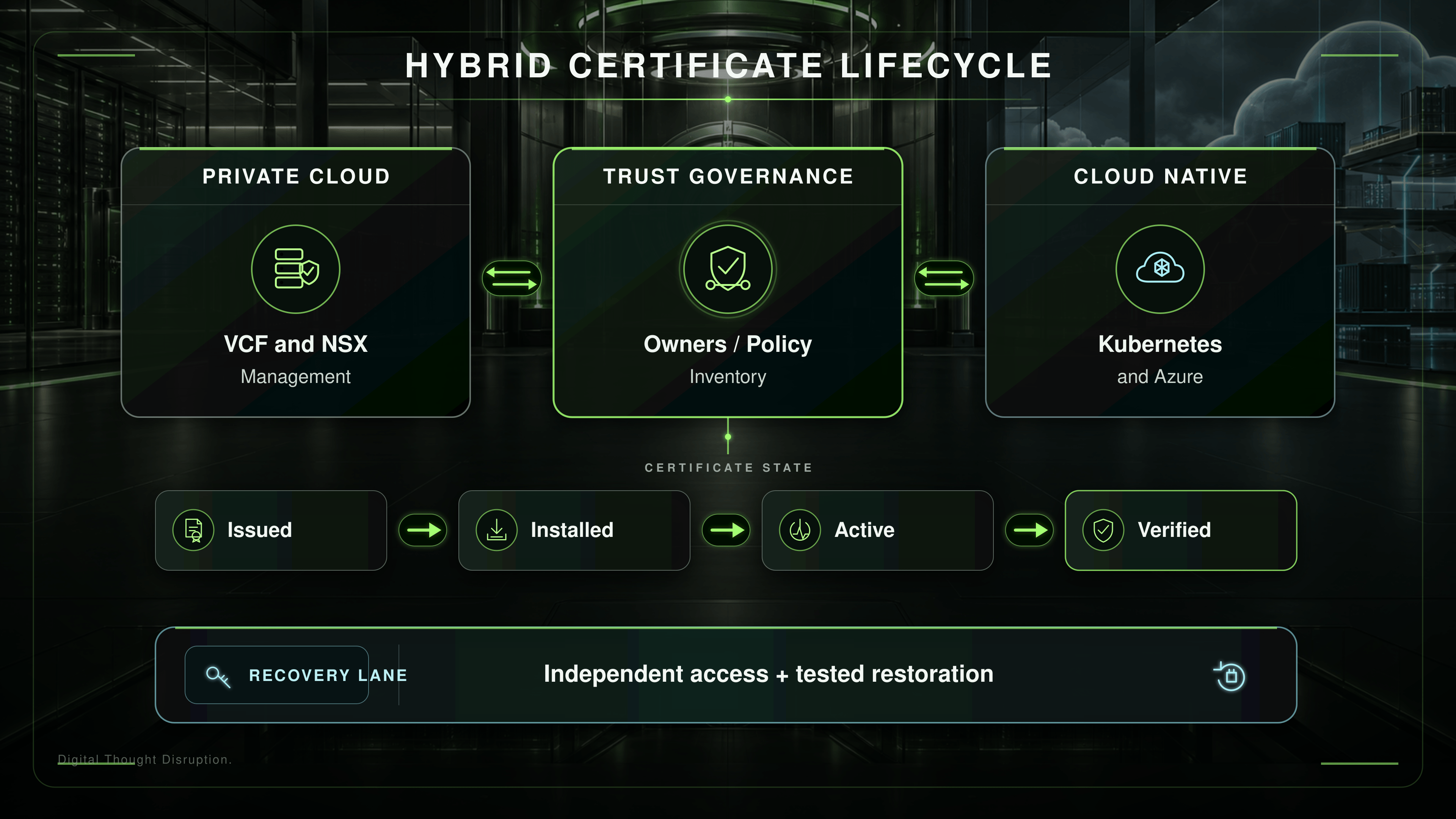Click the restore clock icon in recovery bar
1456x819 pixels.
[1230, 676]
